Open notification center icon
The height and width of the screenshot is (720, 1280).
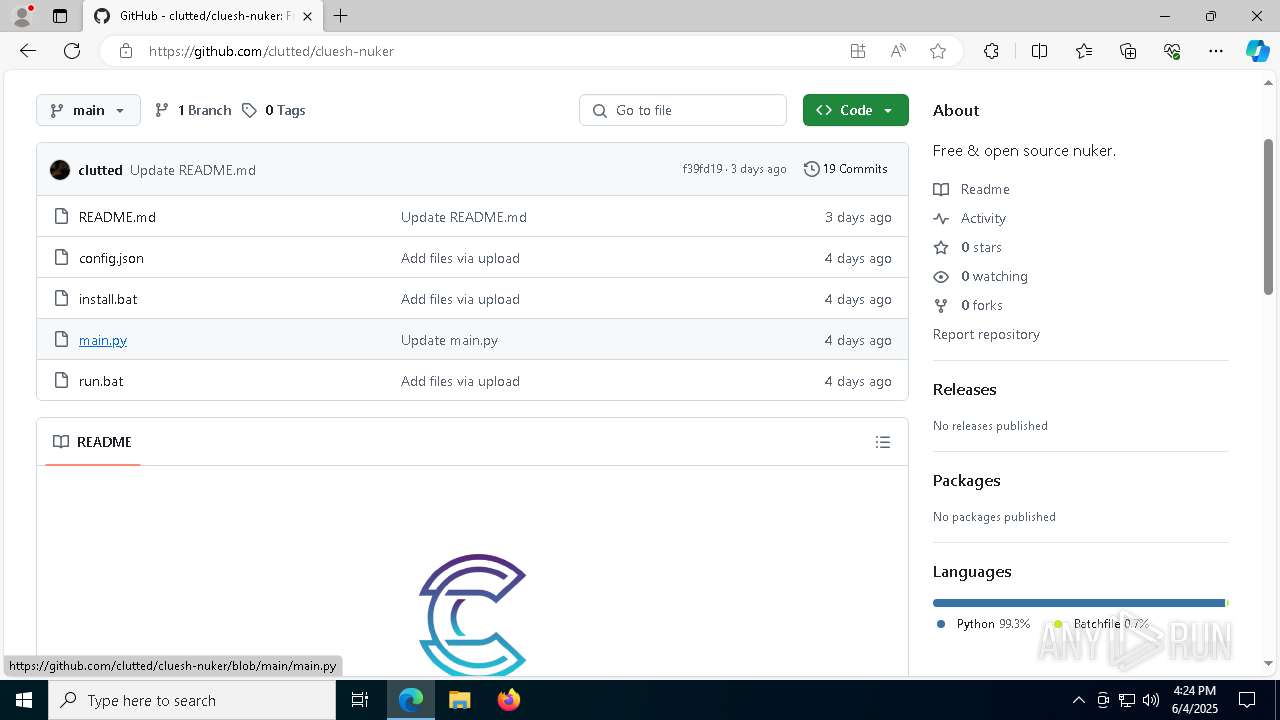[1247, 700]
